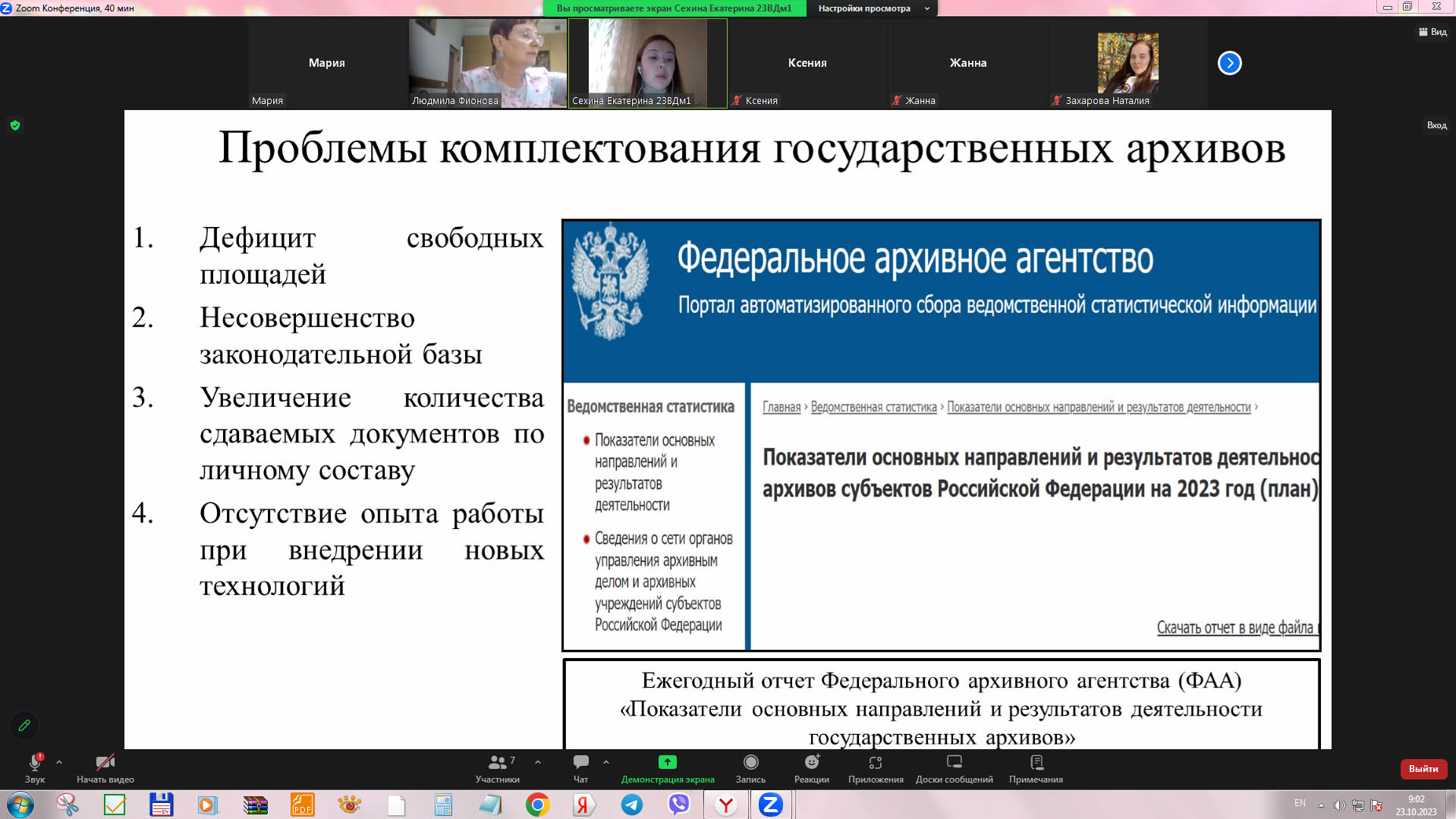Expand audio options arrow next to Звук
This screenshot has height=819, width=1456.
(59, 762)
